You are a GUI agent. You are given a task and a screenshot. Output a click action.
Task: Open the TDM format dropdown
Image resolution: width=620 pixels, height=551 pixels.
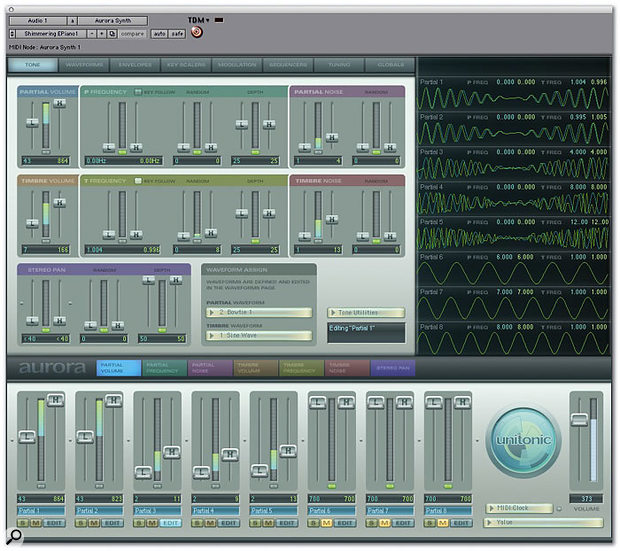point(198,20)
